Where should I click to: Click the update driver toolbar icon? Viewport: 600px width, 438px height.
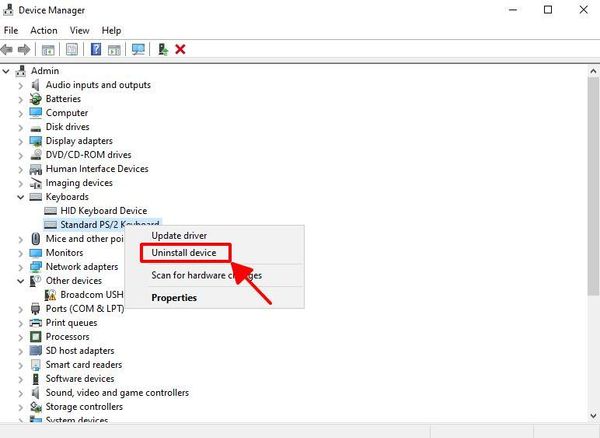tap(163, 49)
